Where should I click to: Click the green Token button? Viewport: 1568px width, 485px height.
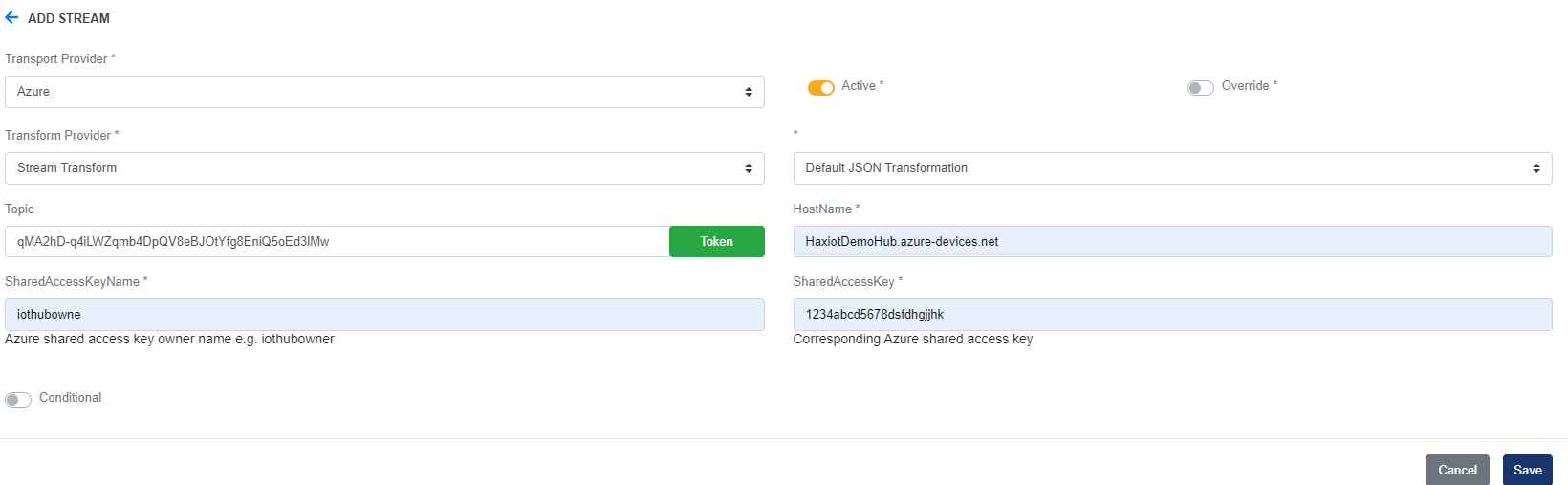717,241
